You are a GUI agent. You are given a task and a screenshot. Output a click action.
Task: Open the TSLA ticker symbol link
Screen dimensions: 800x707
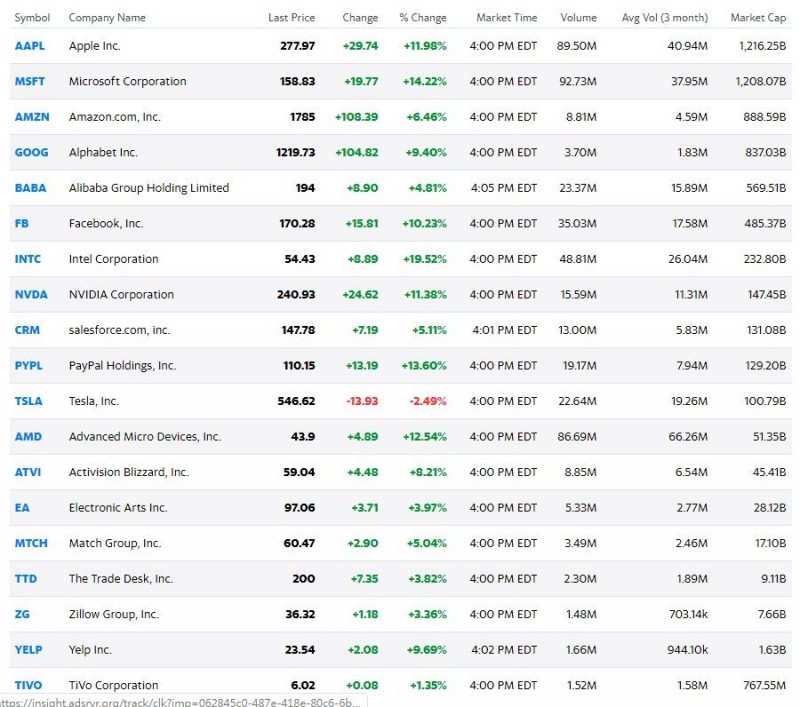click(x=29, y=401)
